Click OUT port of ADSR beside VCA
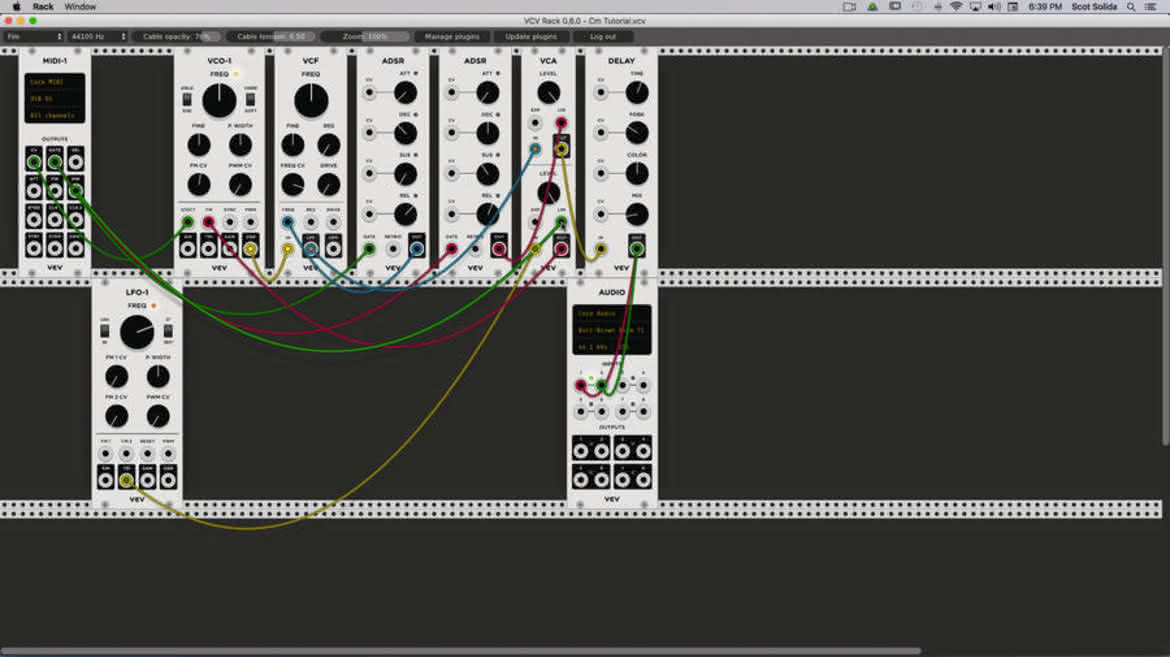The width and height of the screenshot is (1170, 657). tap(498, 249)
